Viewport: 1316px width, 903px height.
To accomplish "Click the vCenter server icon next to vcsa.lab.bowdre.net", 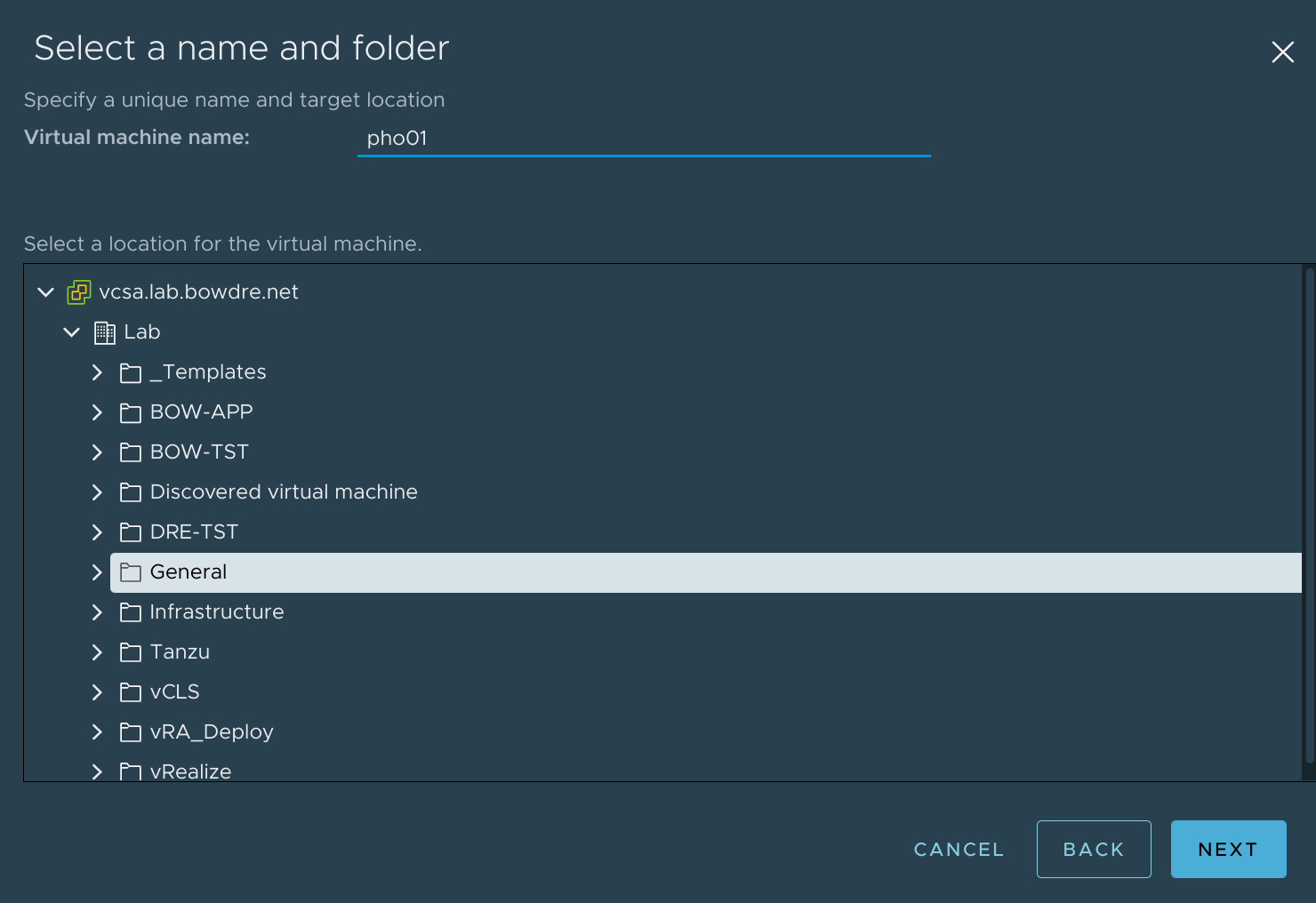I will tap(79, 292).
